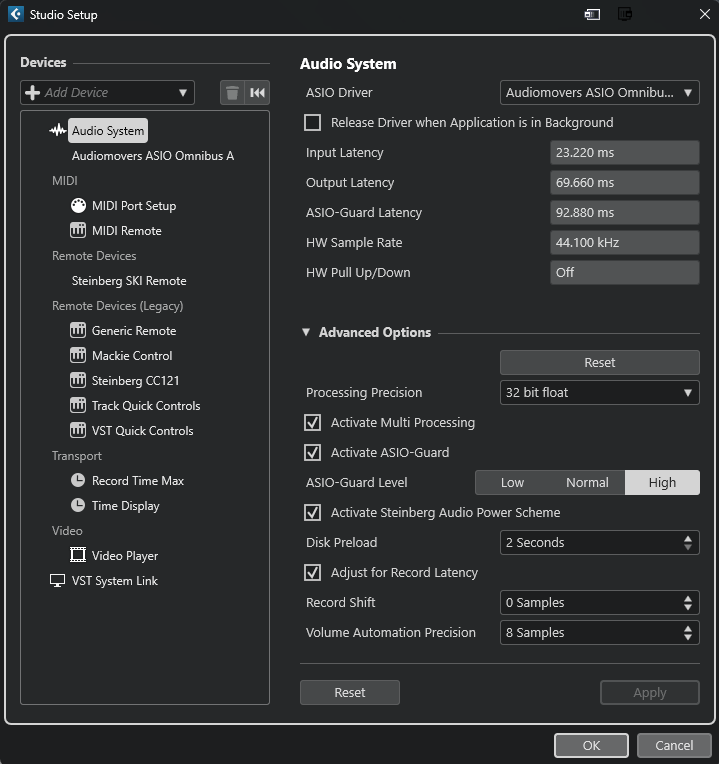Disable Activate ASIO-Guard checkbox

(313, 453)
